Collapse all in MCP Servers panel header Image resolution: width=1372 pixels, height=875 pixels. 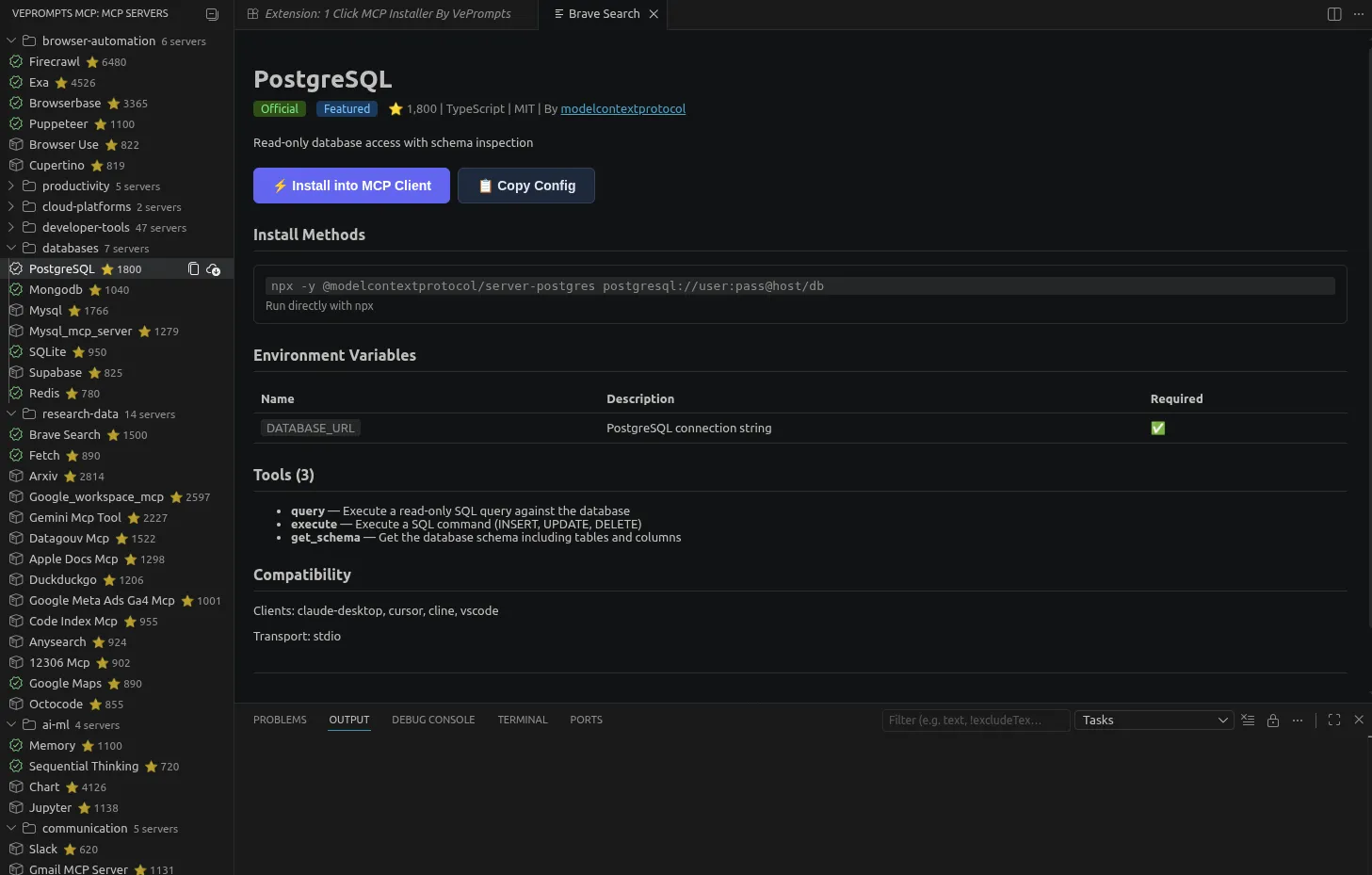point(212,14)
